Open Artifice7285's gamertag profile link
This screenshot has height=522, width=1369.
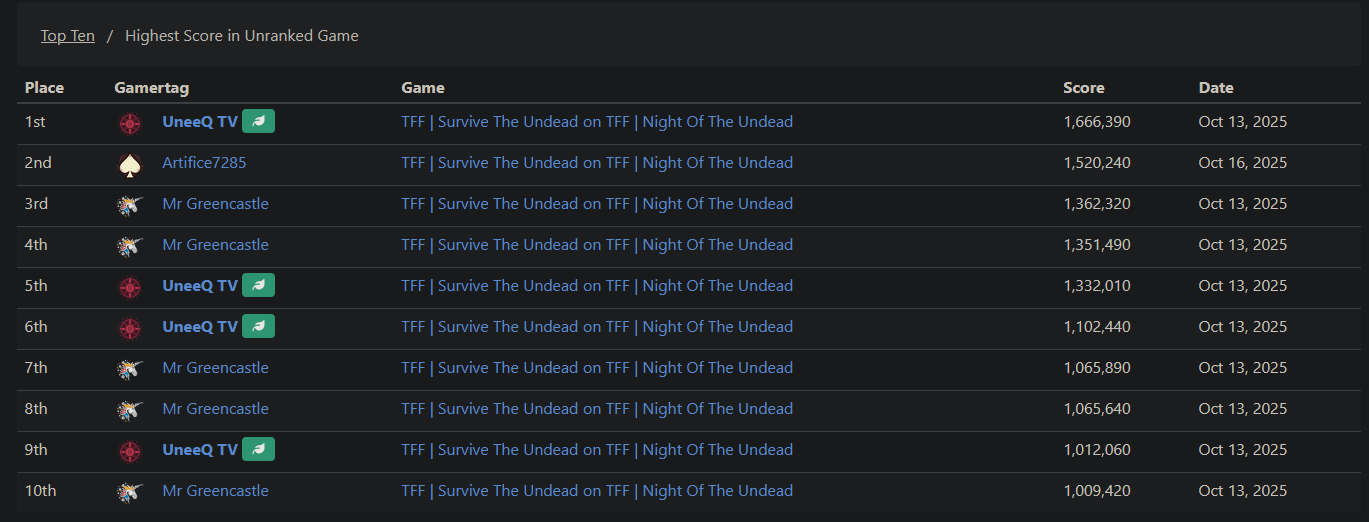tap(204, 163)
